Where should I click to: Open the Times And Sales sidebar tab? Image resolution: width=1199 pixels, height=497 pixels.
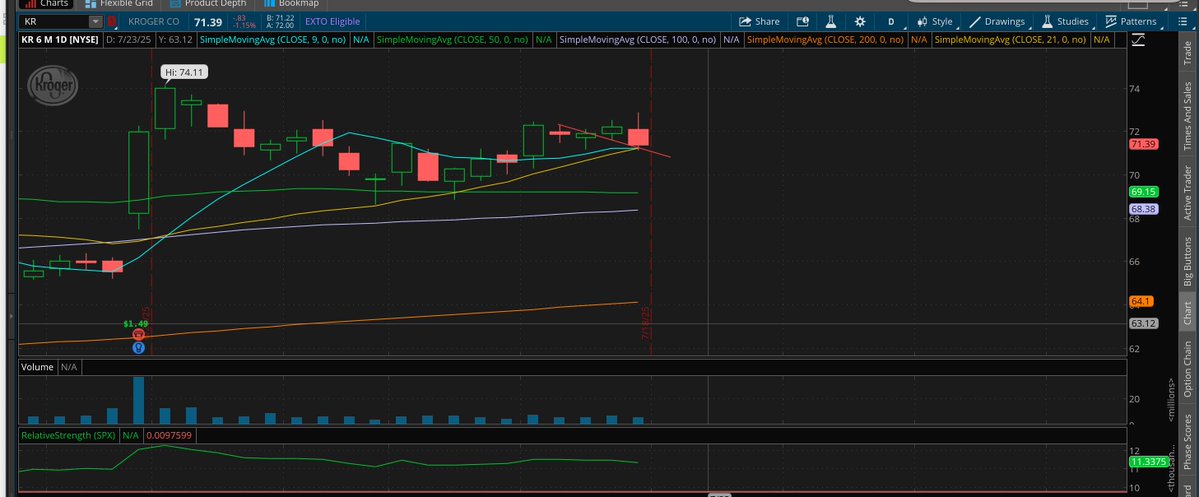[1188, 117]
